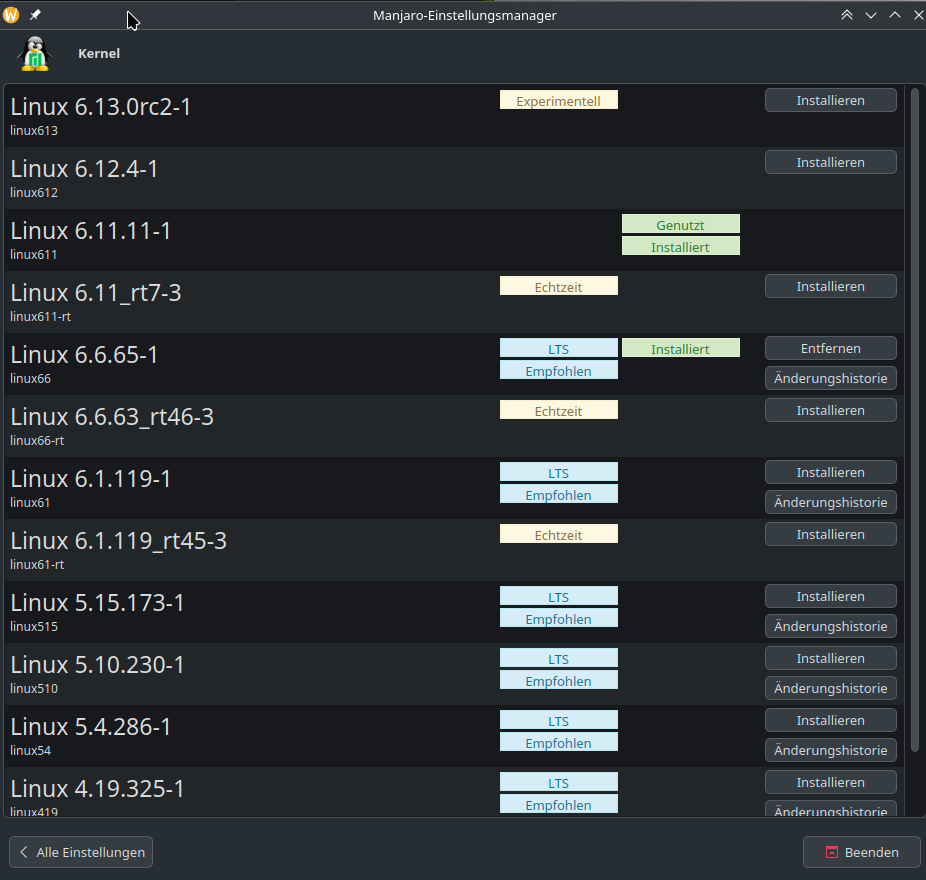Click the linux54 package name
This screenshot has height=880, width=926.
[31, 751]
